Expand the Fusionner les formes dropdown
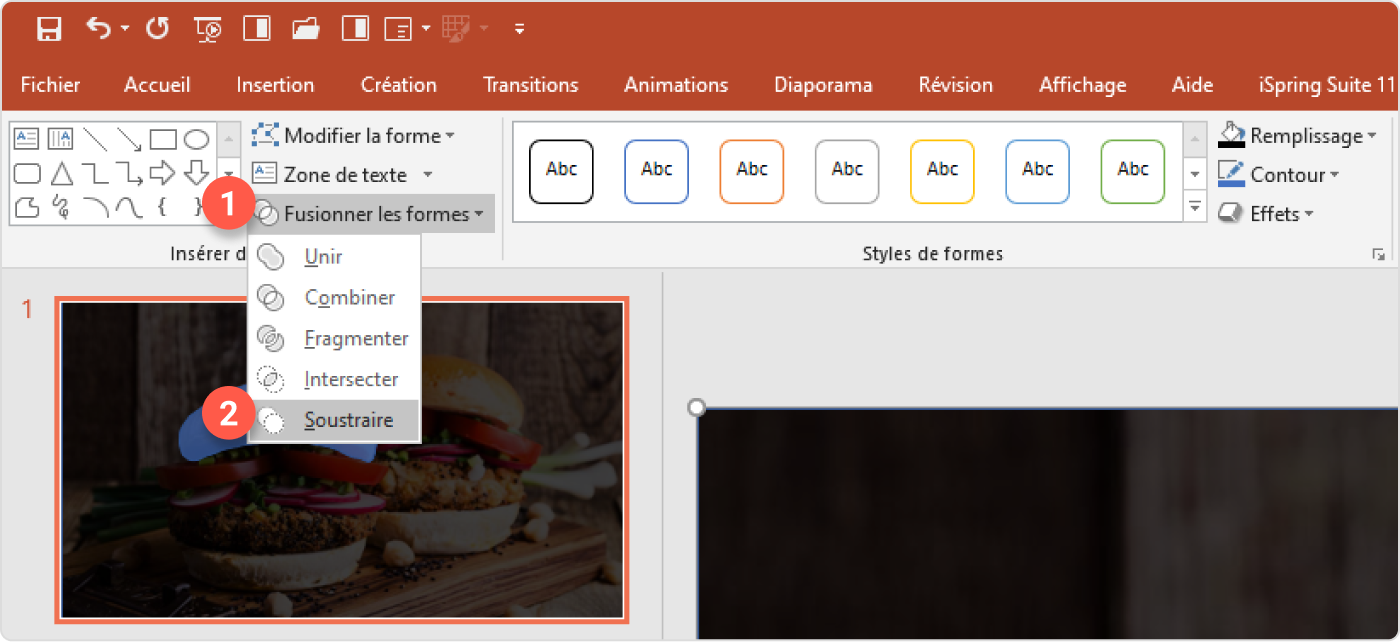1400x642 pixels. point(374,214)
